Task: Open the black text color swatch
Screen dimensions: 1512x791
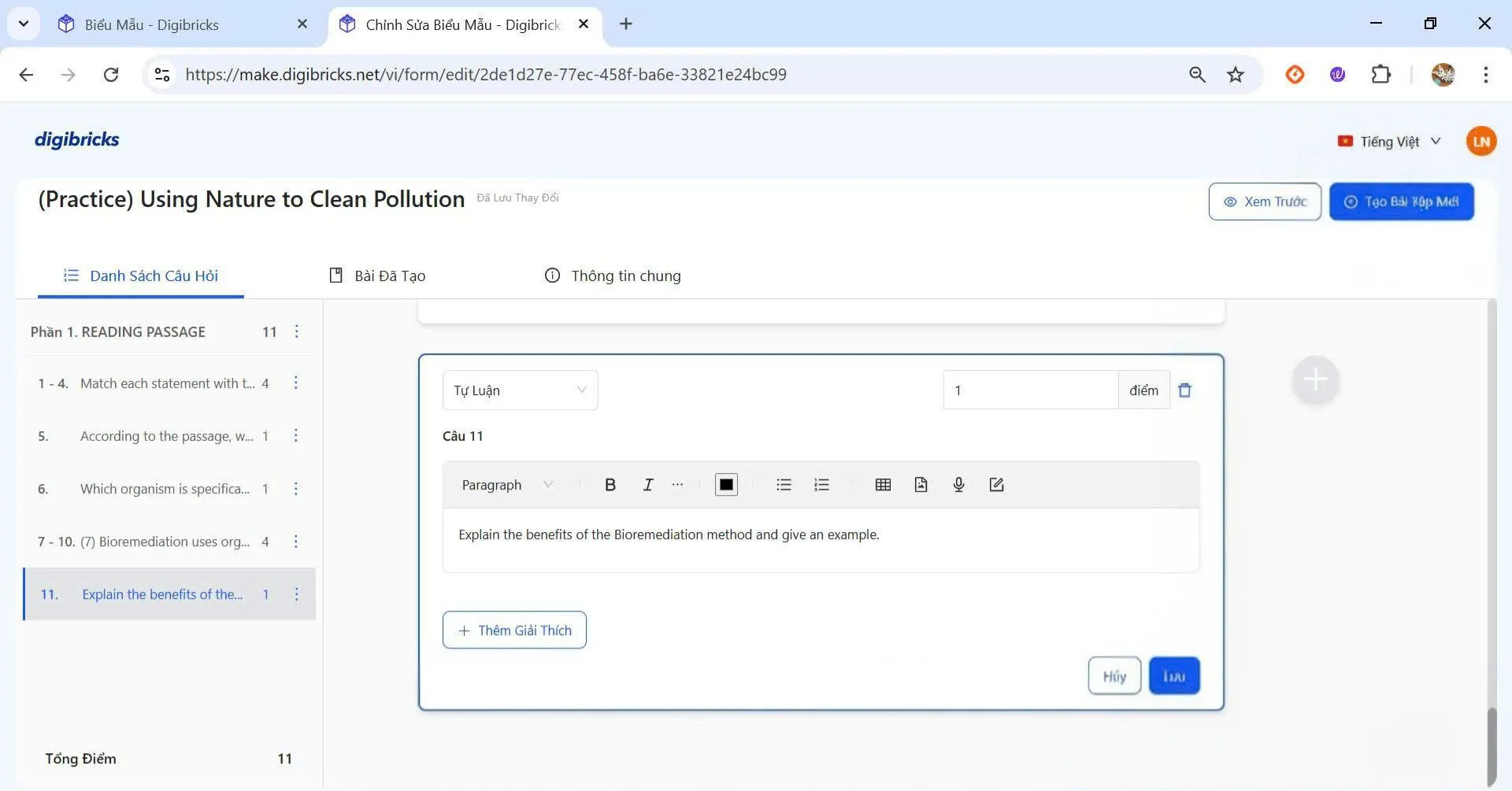Action: point(726,485)
